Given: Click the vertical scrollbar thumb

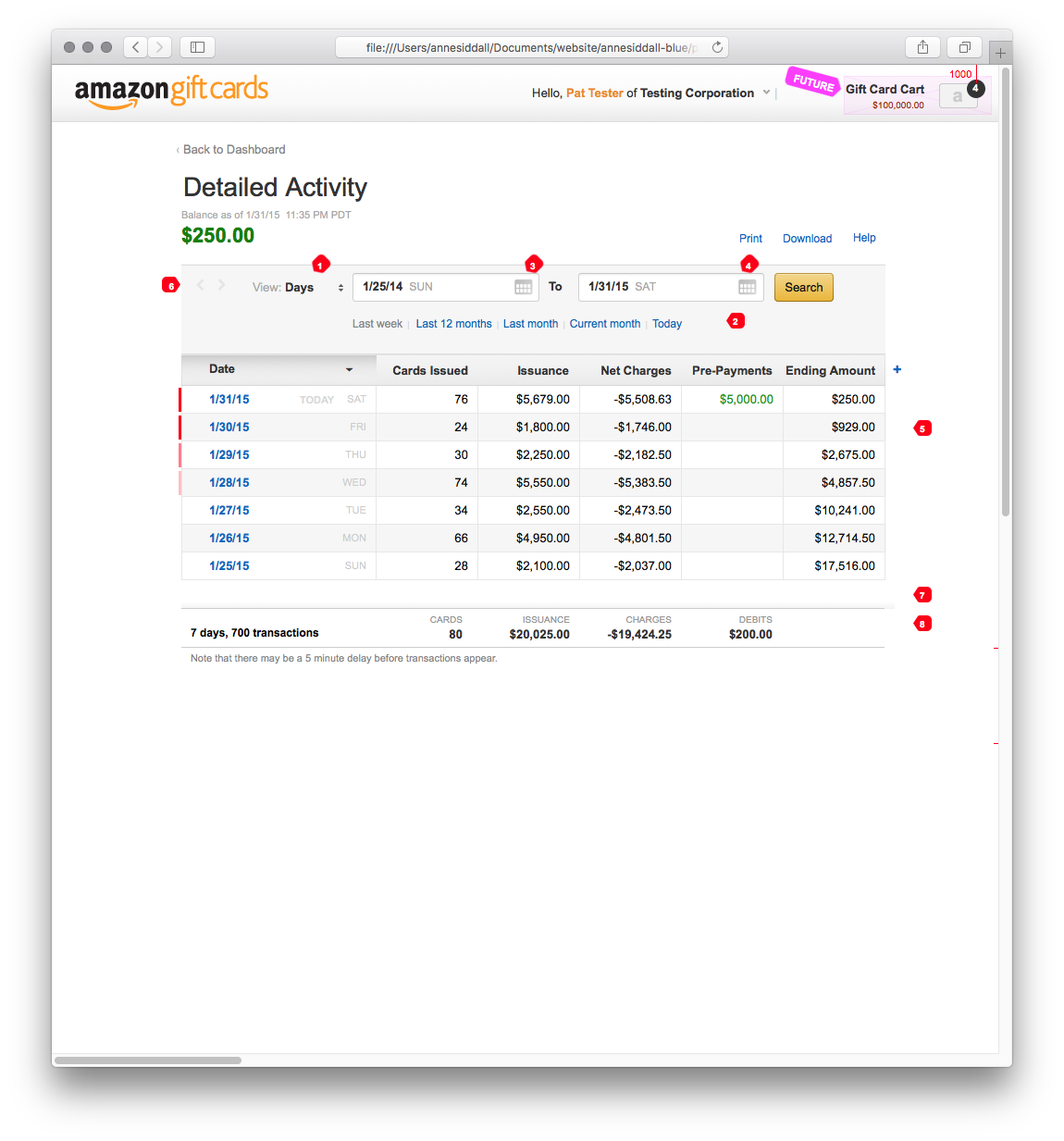Looking at the screenshot, I should click(1006, 291).
